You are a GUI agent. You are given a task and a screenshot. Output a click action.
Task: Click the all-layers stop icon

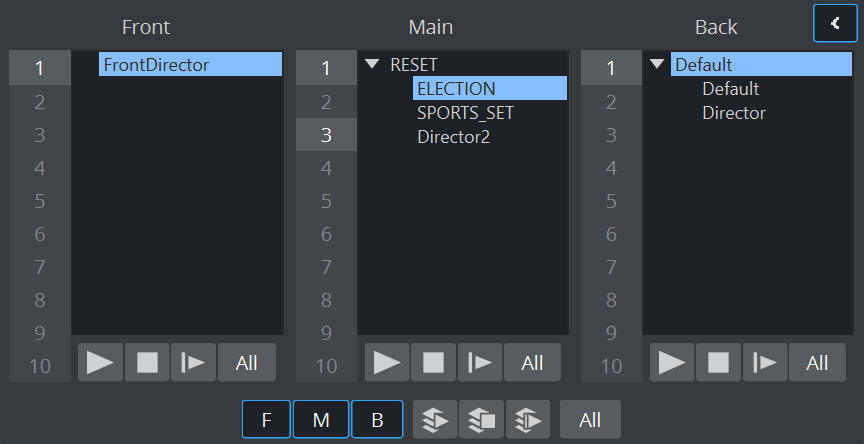[481, 420]
